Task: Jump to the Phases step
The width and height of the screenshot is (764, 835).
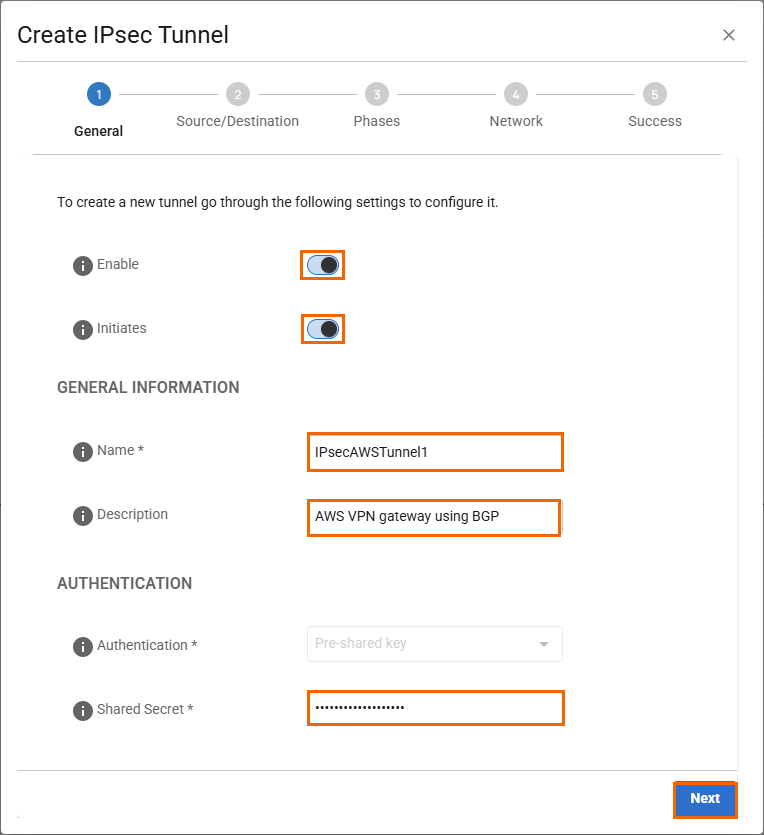Action: 376,121
